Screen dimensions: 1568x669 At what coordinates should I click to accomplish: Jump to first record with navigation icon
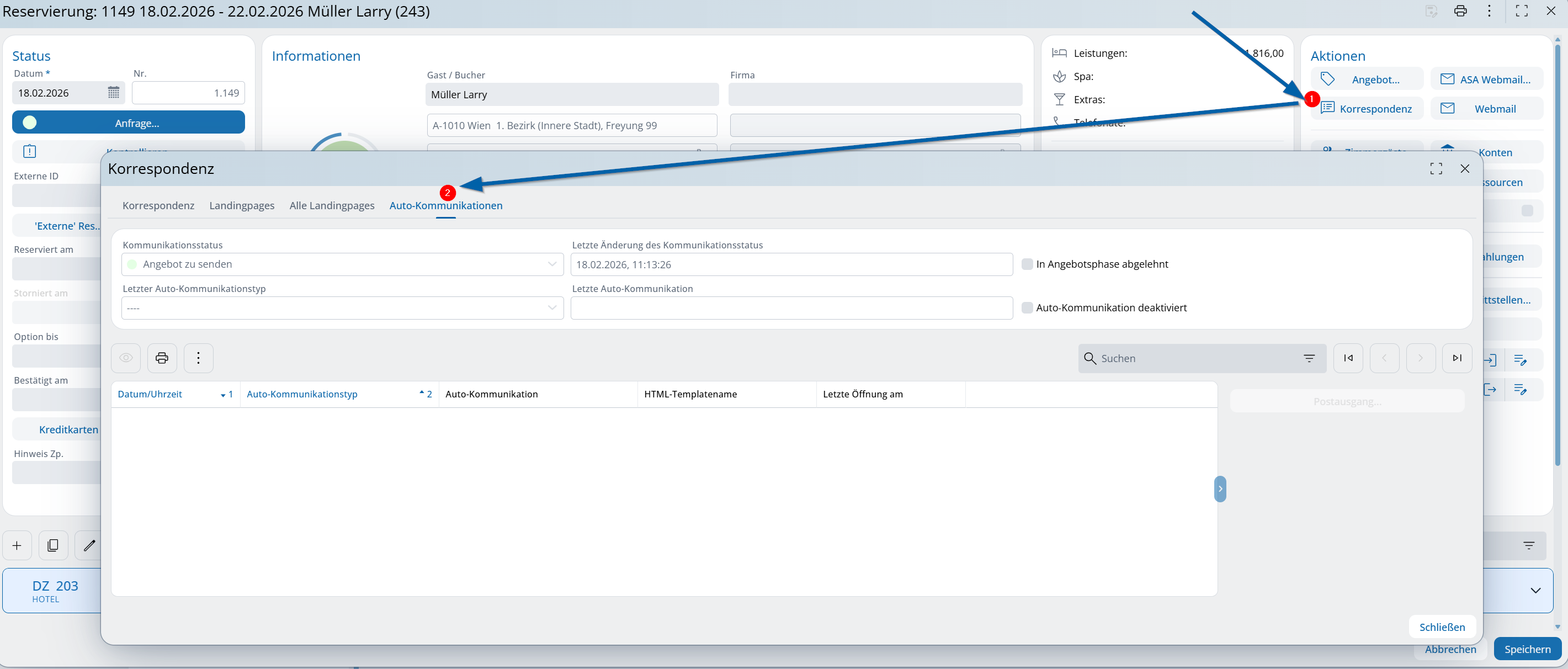(x=1348, y=358)
